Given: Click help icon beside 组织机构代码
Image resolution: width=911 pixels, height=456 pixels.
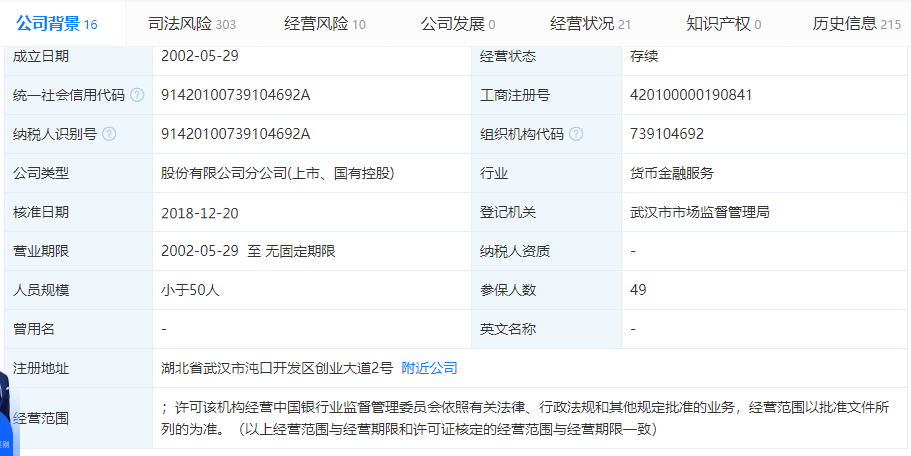Looking at the screenshot, I should coord(576,134).
